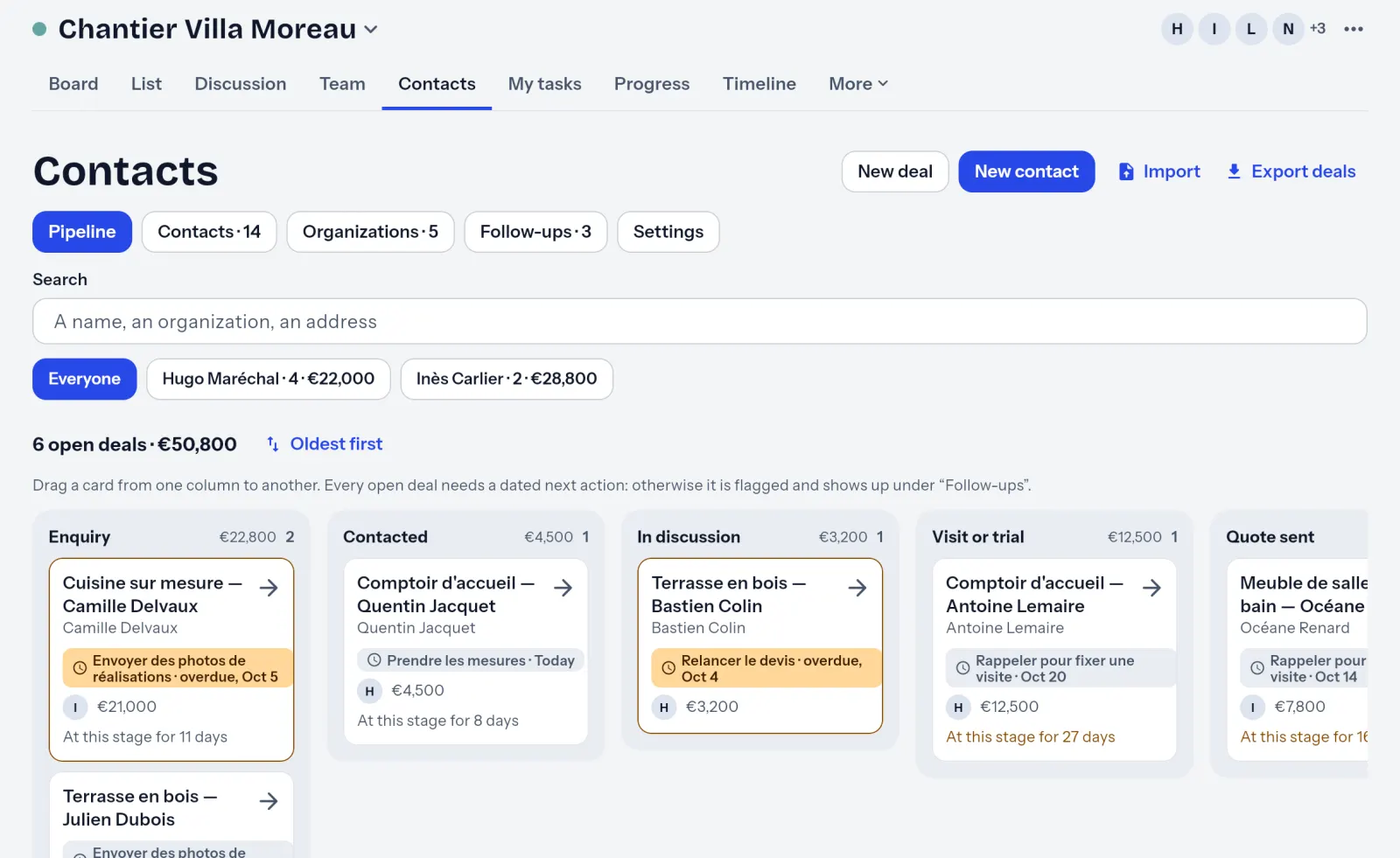Click the overdue Envoyer des photos Oct 5 action
1400x858 pixels.
tap(178, 668)
